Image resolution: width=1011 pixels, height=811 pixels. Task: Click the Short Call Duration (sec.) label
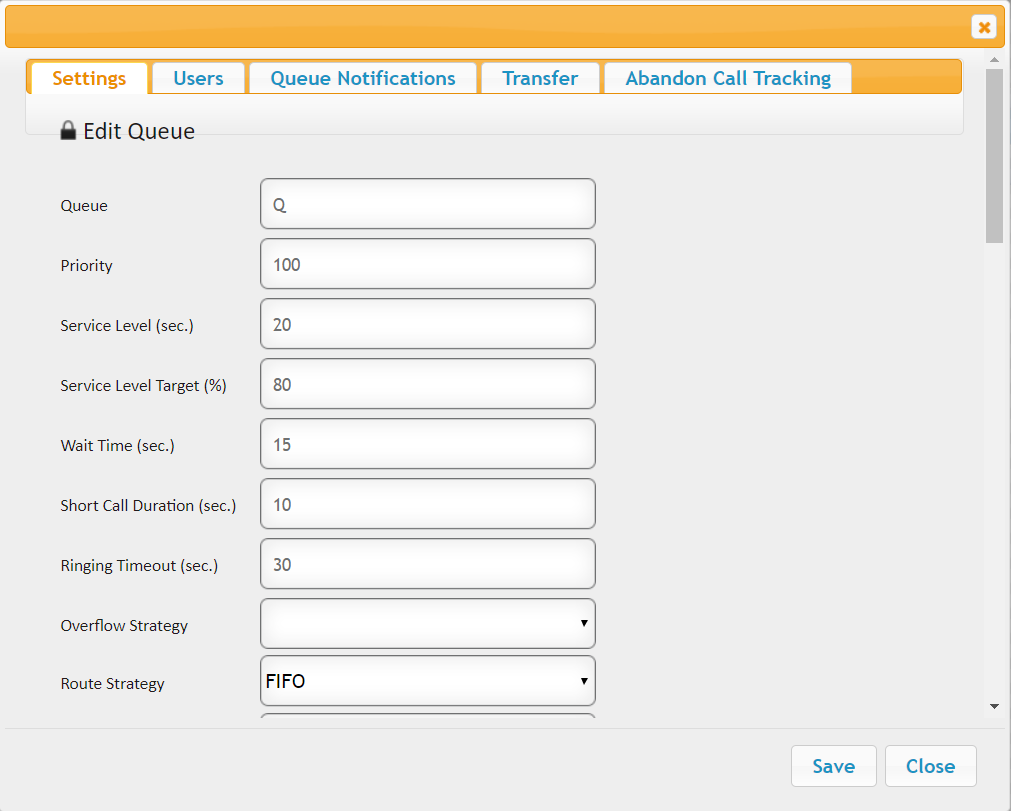pyautogui.click(x=148, y=505)
